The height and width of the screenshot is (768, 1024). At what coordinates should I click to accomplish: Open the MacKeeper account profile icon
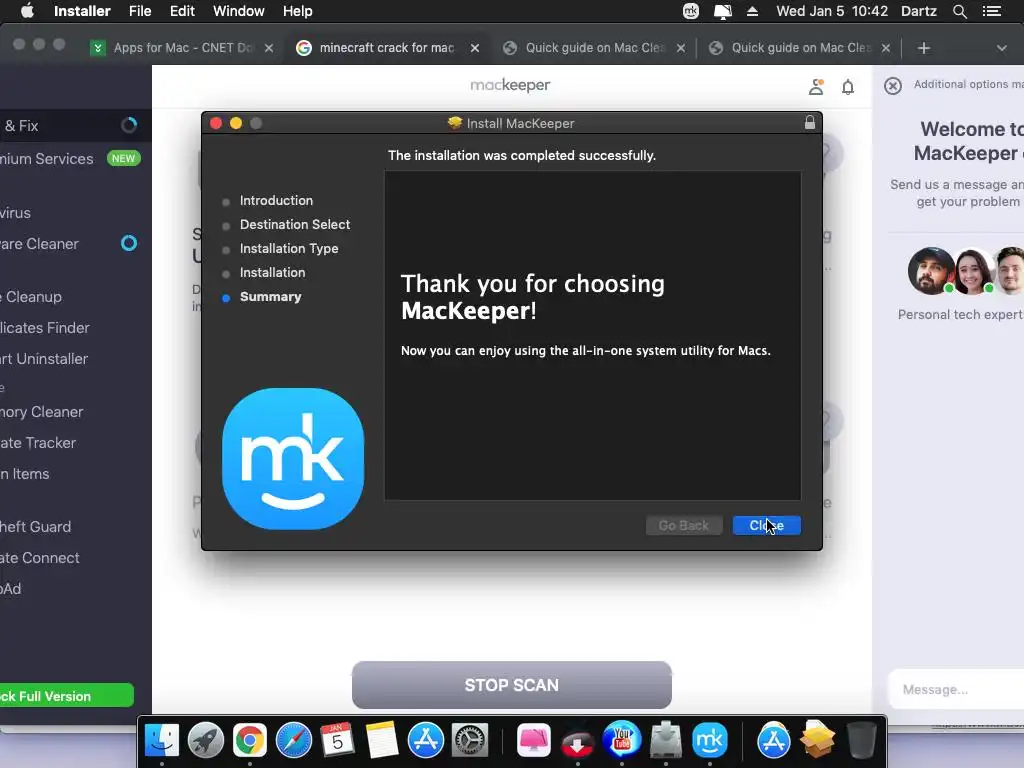point(816,87)
